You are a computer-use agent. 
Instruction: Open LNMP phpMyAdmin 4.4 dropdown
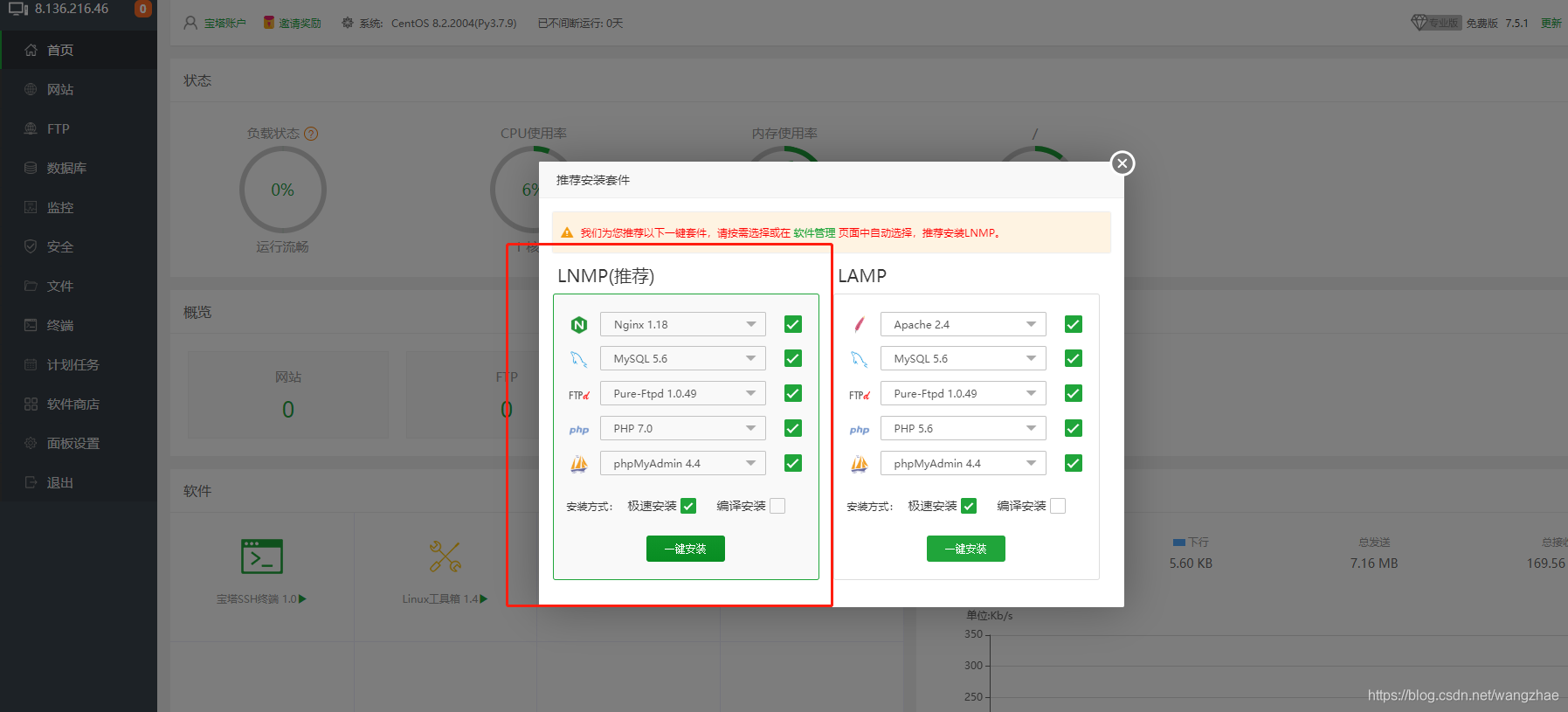click(x=683, y=463)
